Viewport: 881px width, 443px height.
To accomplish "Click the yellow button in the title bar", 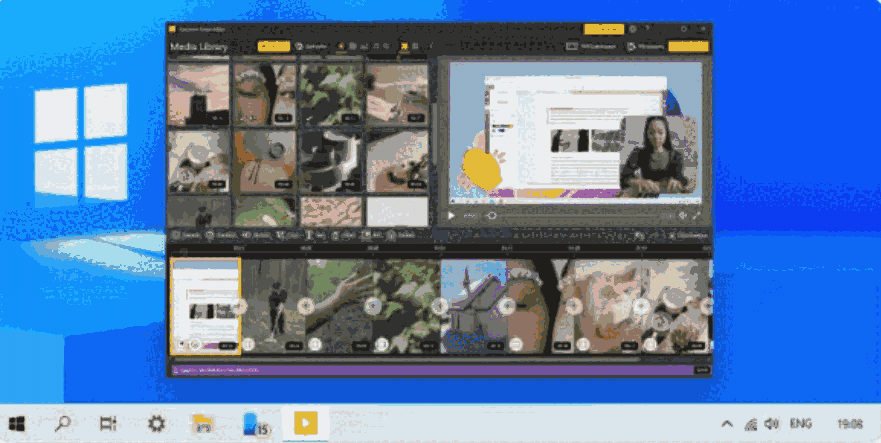I will [604, 29].
